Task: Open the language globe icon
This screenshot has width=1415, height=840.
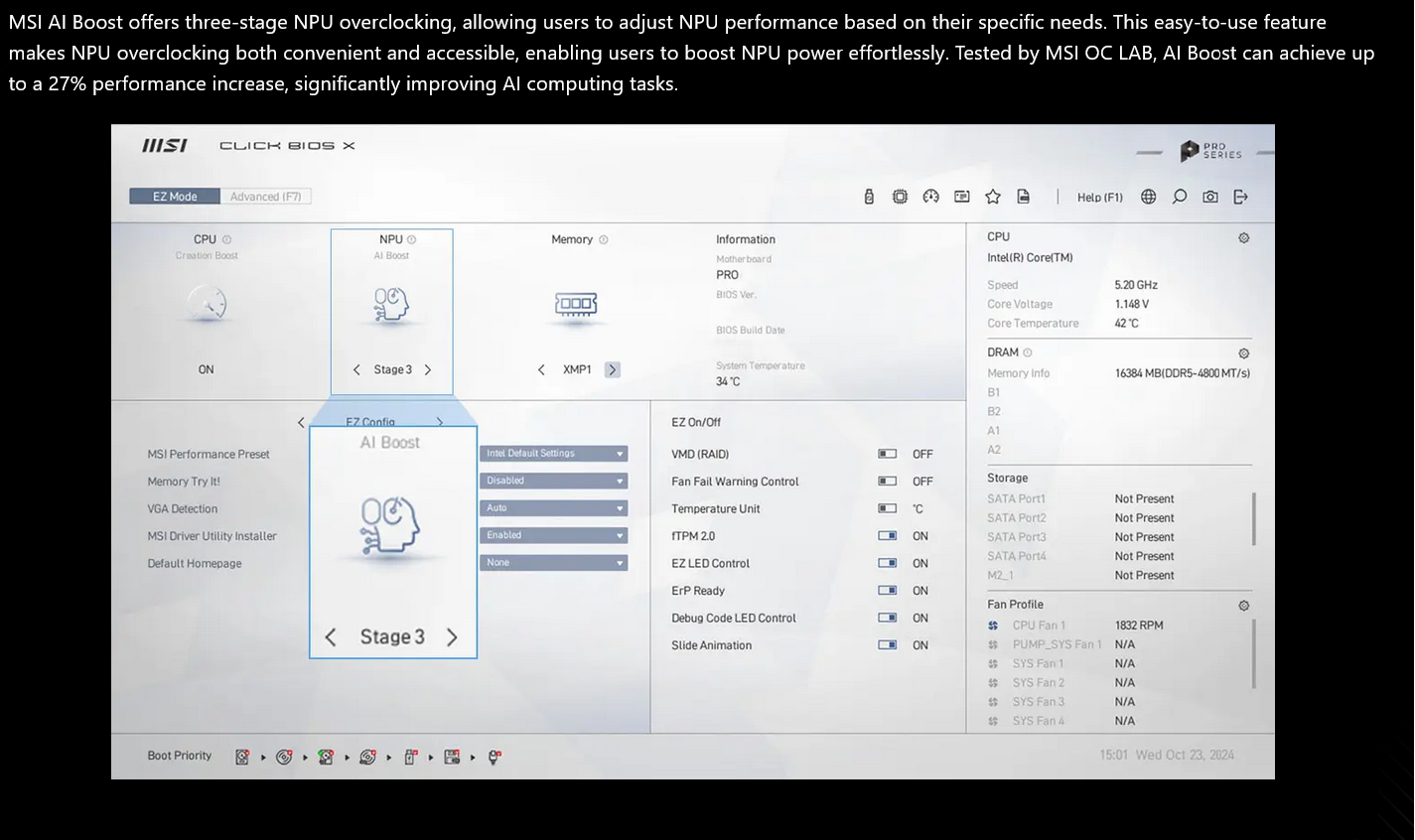Action: 1148,197
